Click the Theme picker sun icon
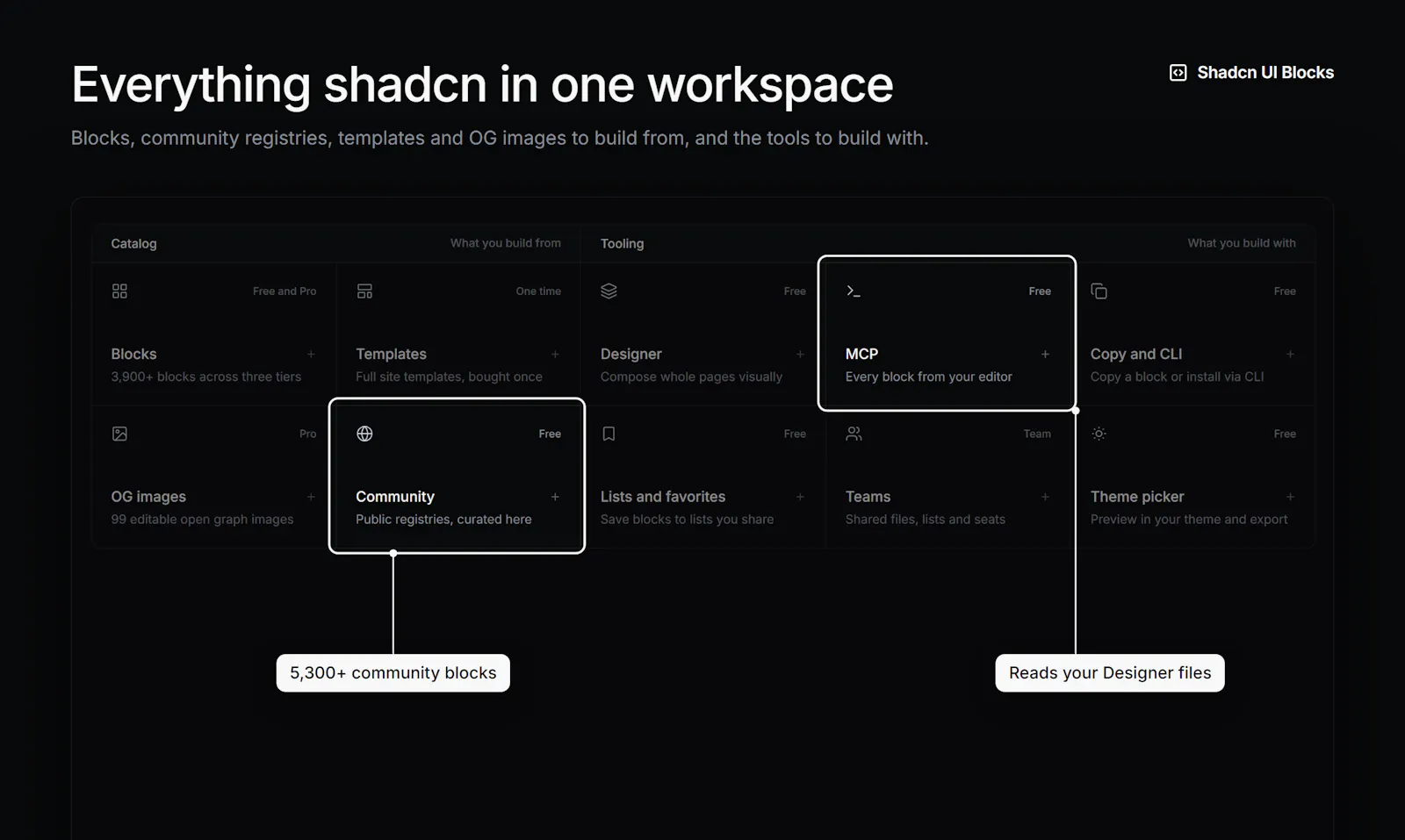1405x840 pixels. tap(1099, 434)
